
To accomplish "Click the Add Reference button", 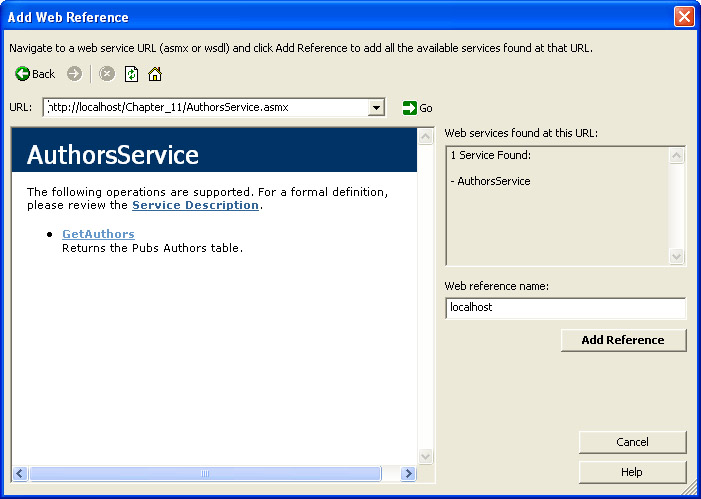I will point(623,340).
